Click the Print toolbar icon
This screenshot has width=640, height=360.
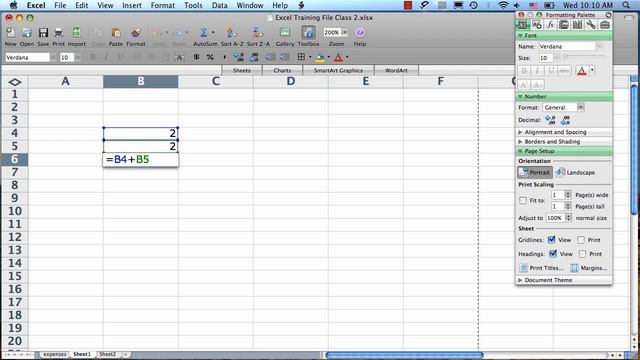pos(58,33)
